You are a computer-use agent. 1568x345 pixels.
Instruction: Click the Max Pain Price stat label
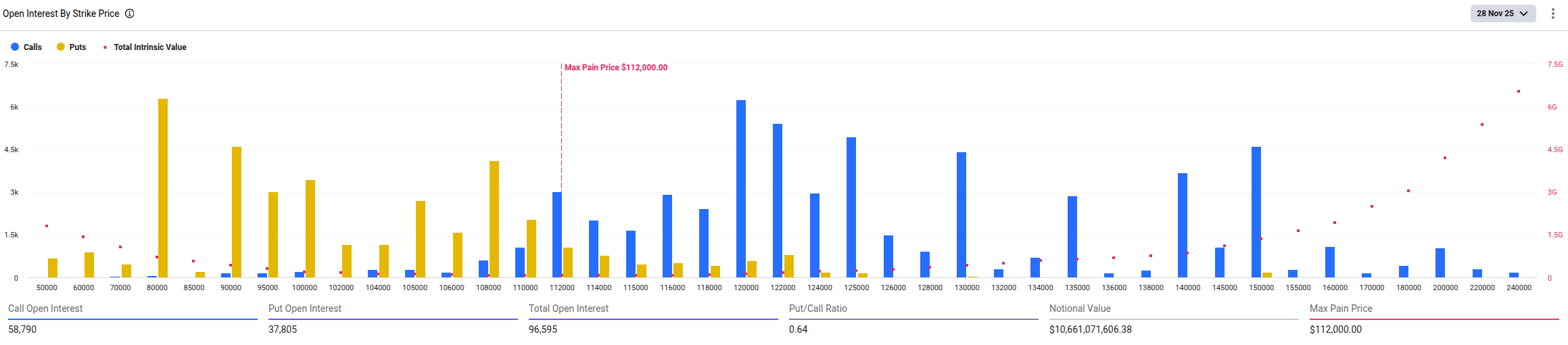coord(1341,308)
